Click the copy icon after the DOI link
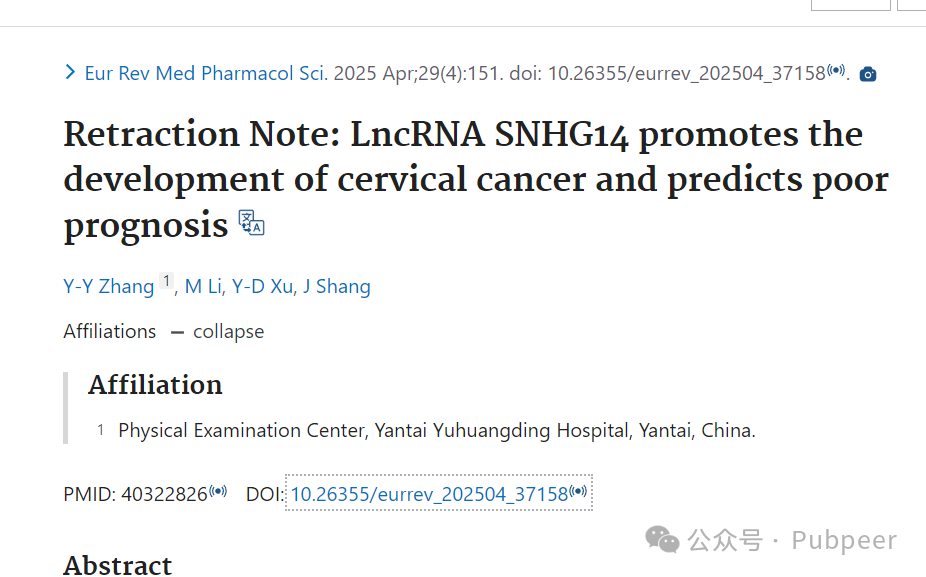 click(x=578, y=491)
